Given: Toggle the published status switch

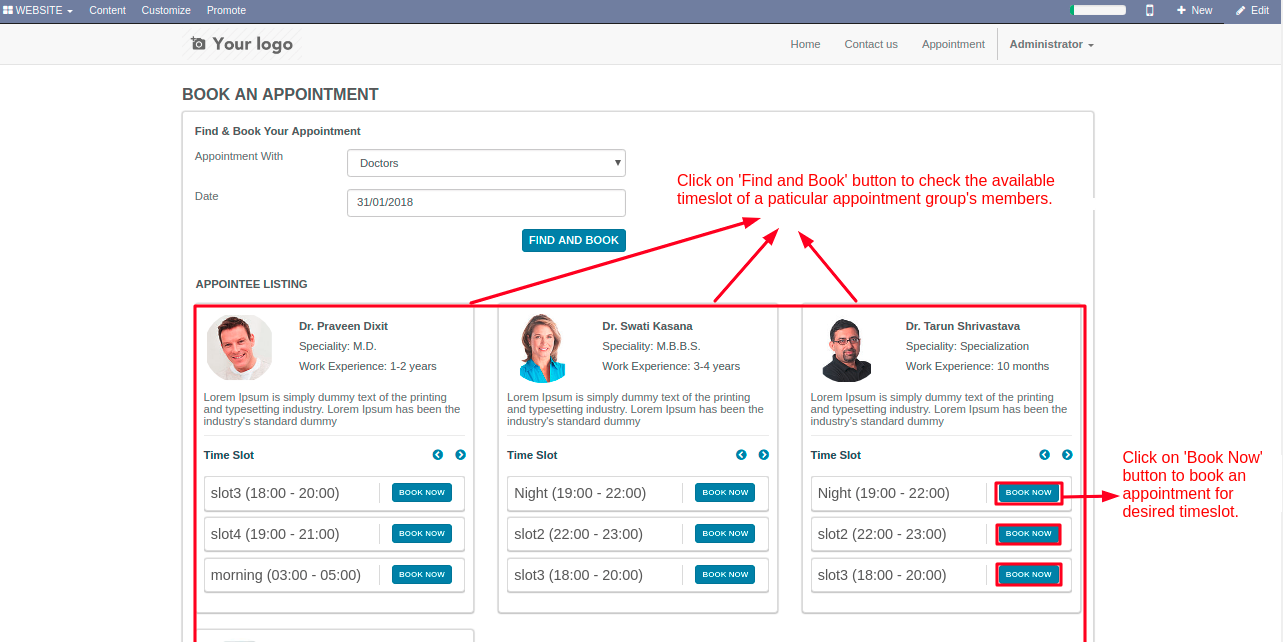Looking at the screenshot, I should 1098,10.
